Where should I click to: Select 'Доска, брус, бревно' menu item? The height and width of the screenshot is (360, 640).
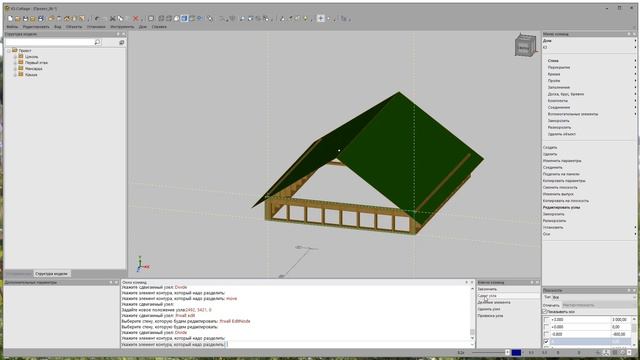point(566,94)
